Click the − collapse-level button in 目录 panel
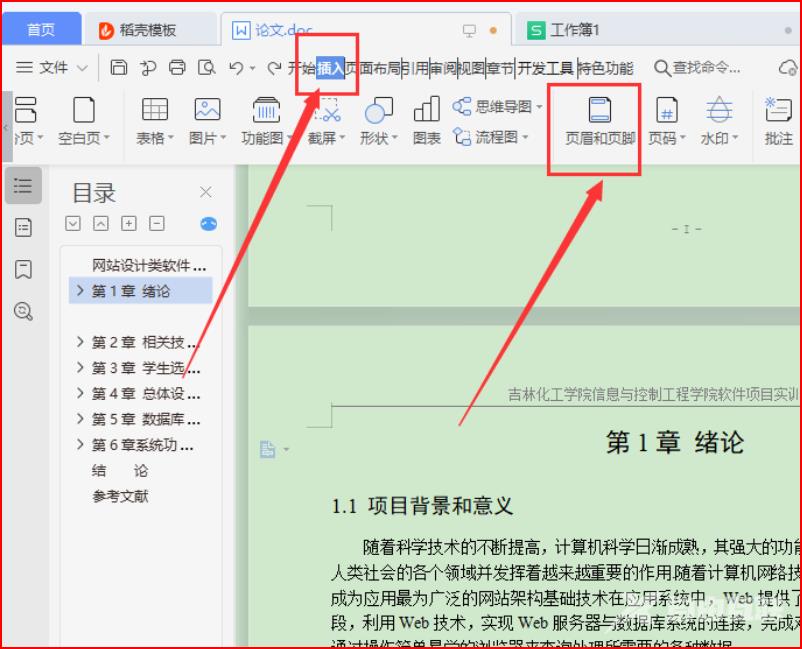Screen dimensions: 802x649 [157, 223]
